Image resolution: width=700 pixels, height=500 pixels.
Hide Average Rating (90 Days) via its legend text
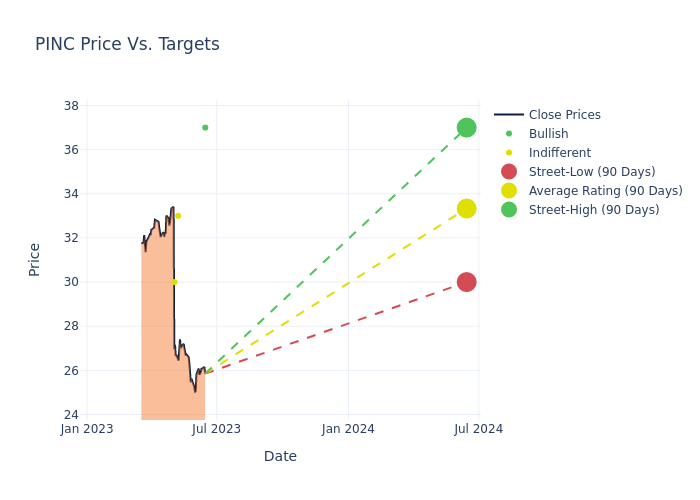click(x=605, y=191)
